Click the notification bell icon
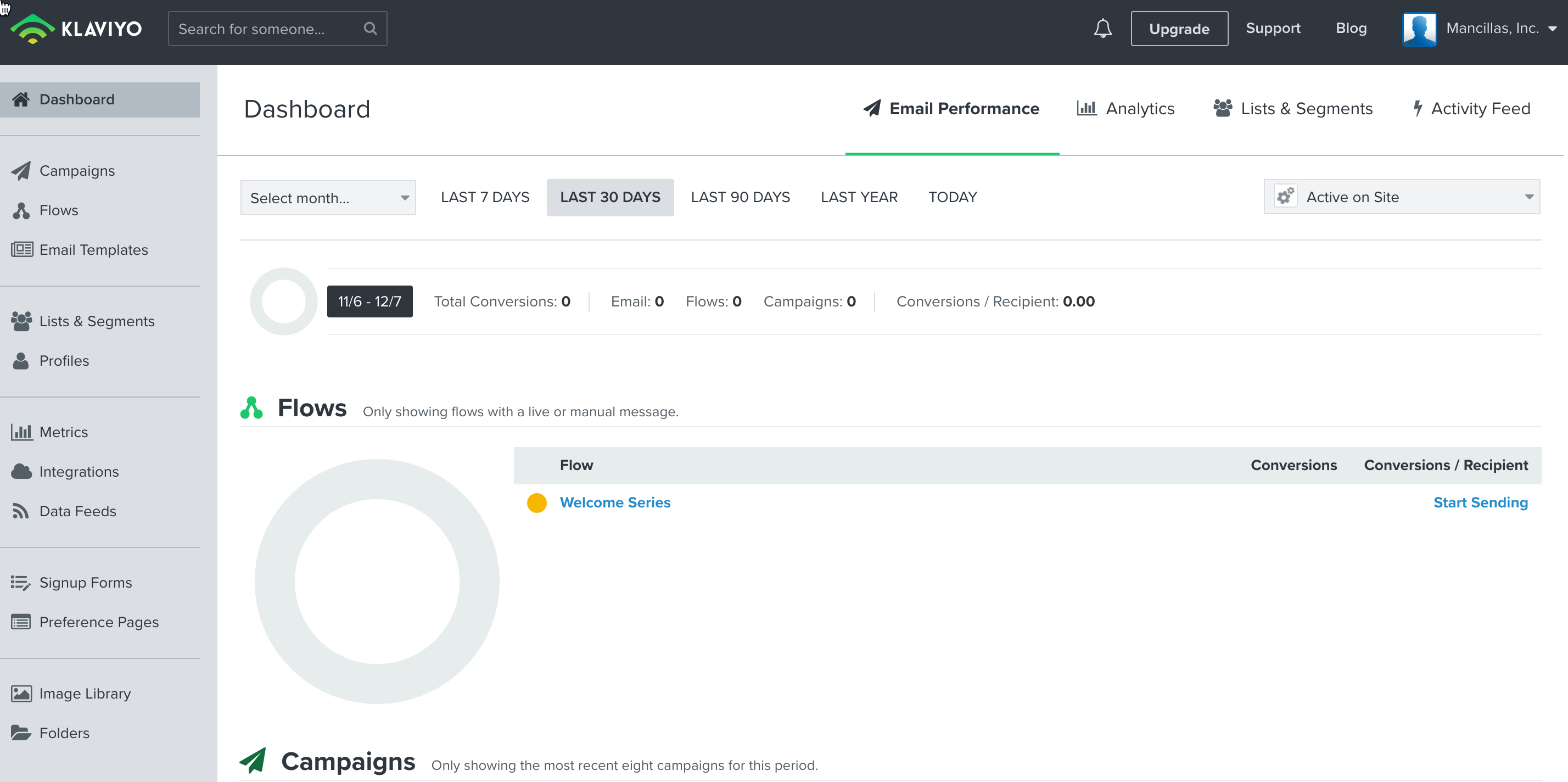This screenshot has height=782, width=1568. [1102, 29]
